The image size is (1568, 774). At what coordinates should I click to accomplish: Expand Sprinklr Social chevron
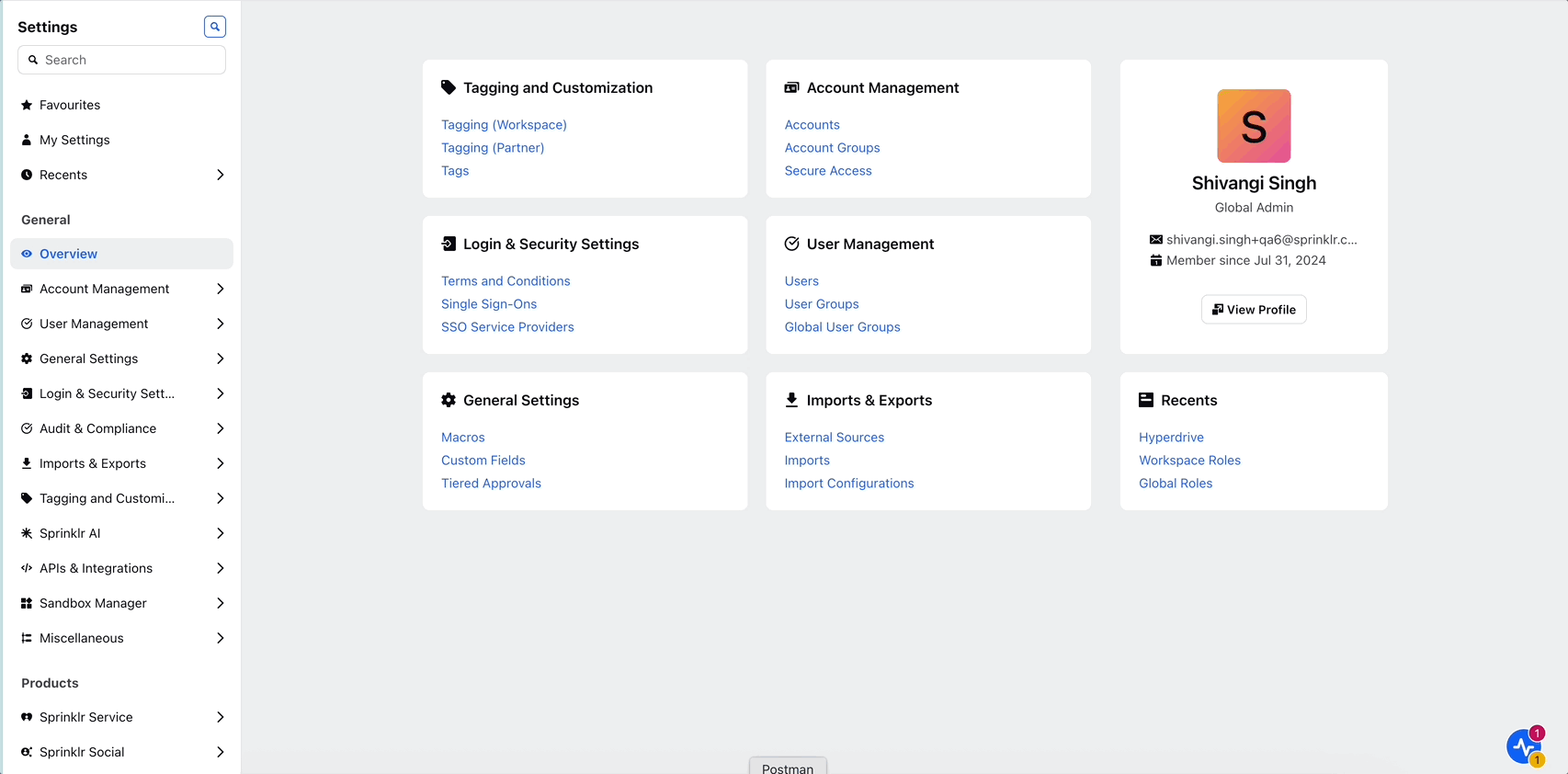(221, 752)
